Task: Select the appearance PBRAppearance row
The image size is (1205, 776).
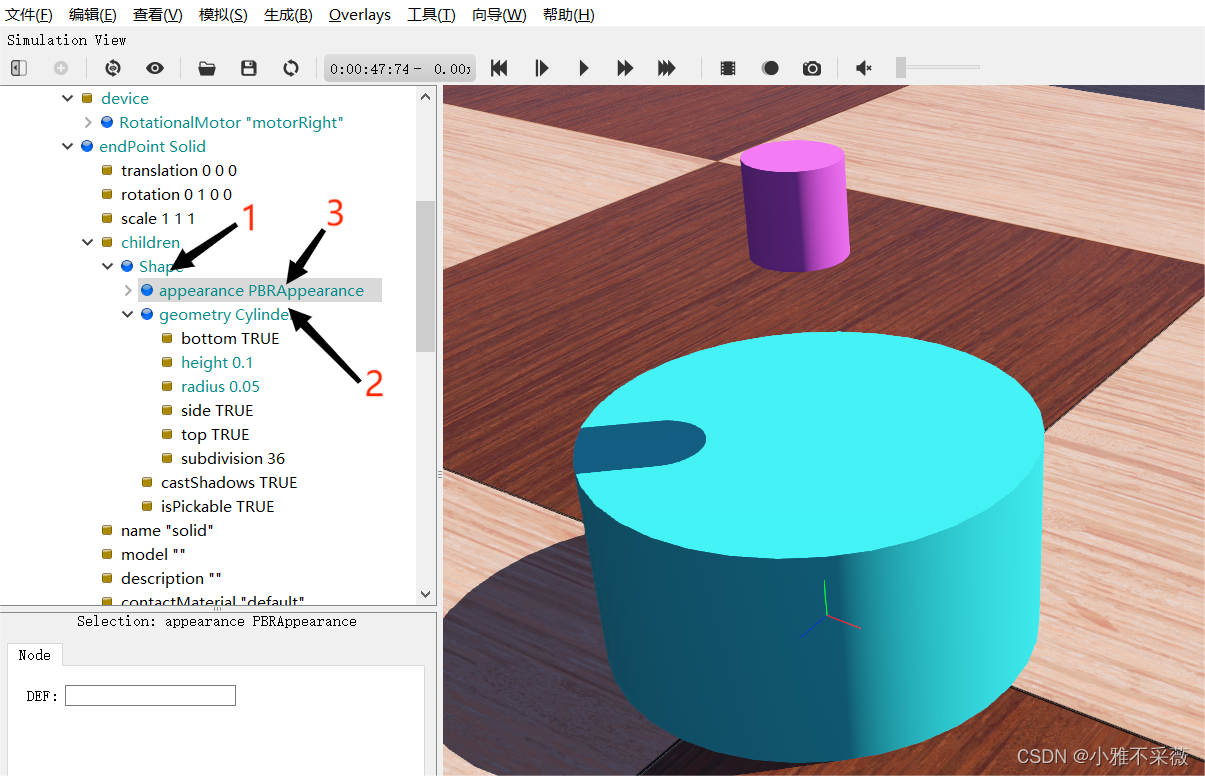Action: 260,290
